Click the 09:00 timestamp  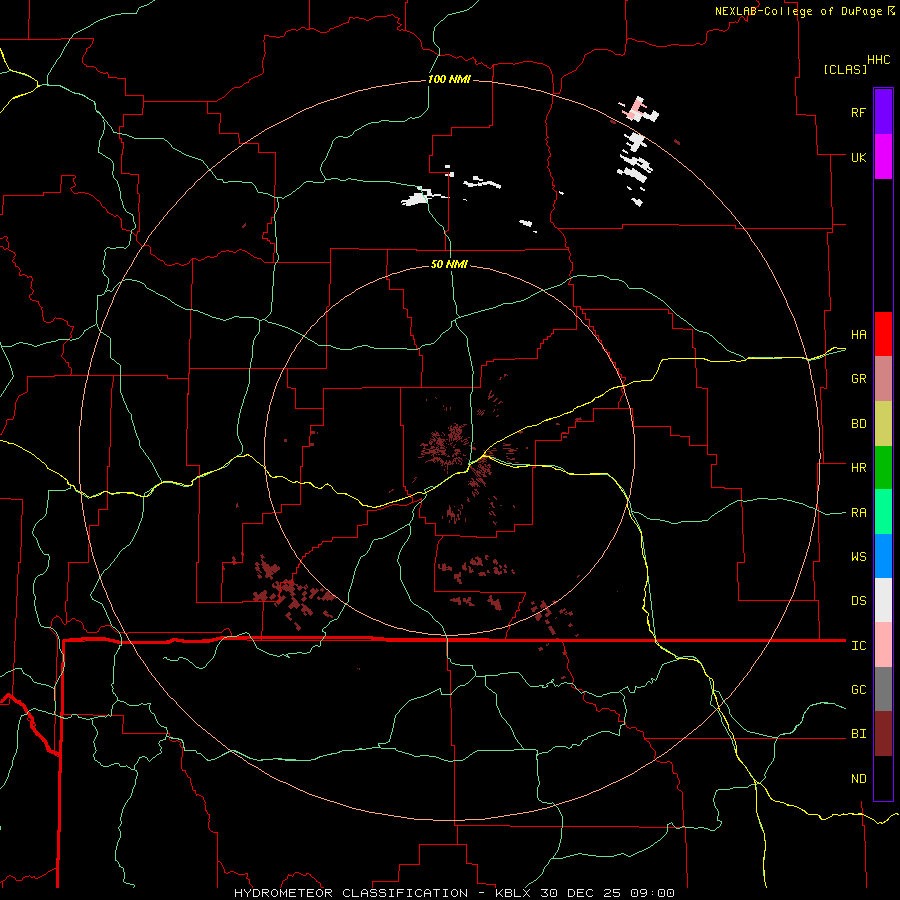pos(651,893)
